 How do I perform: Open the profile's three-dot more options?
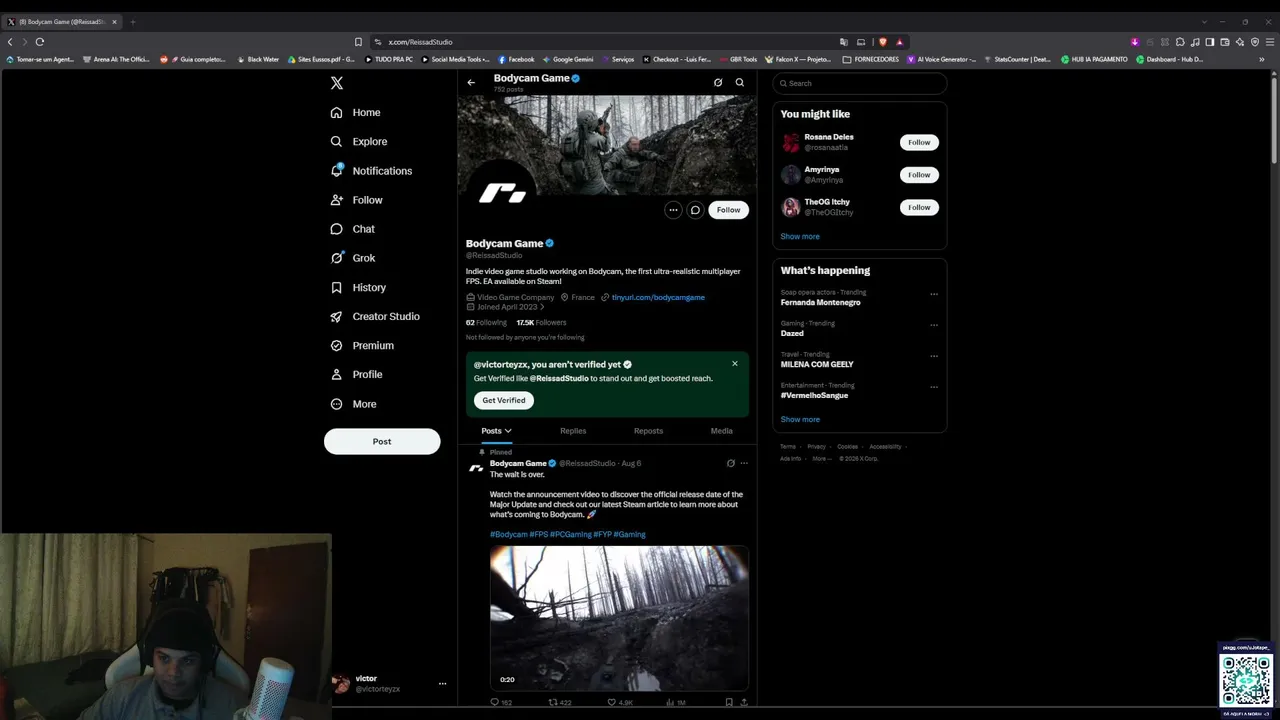[x=673, y=210]
